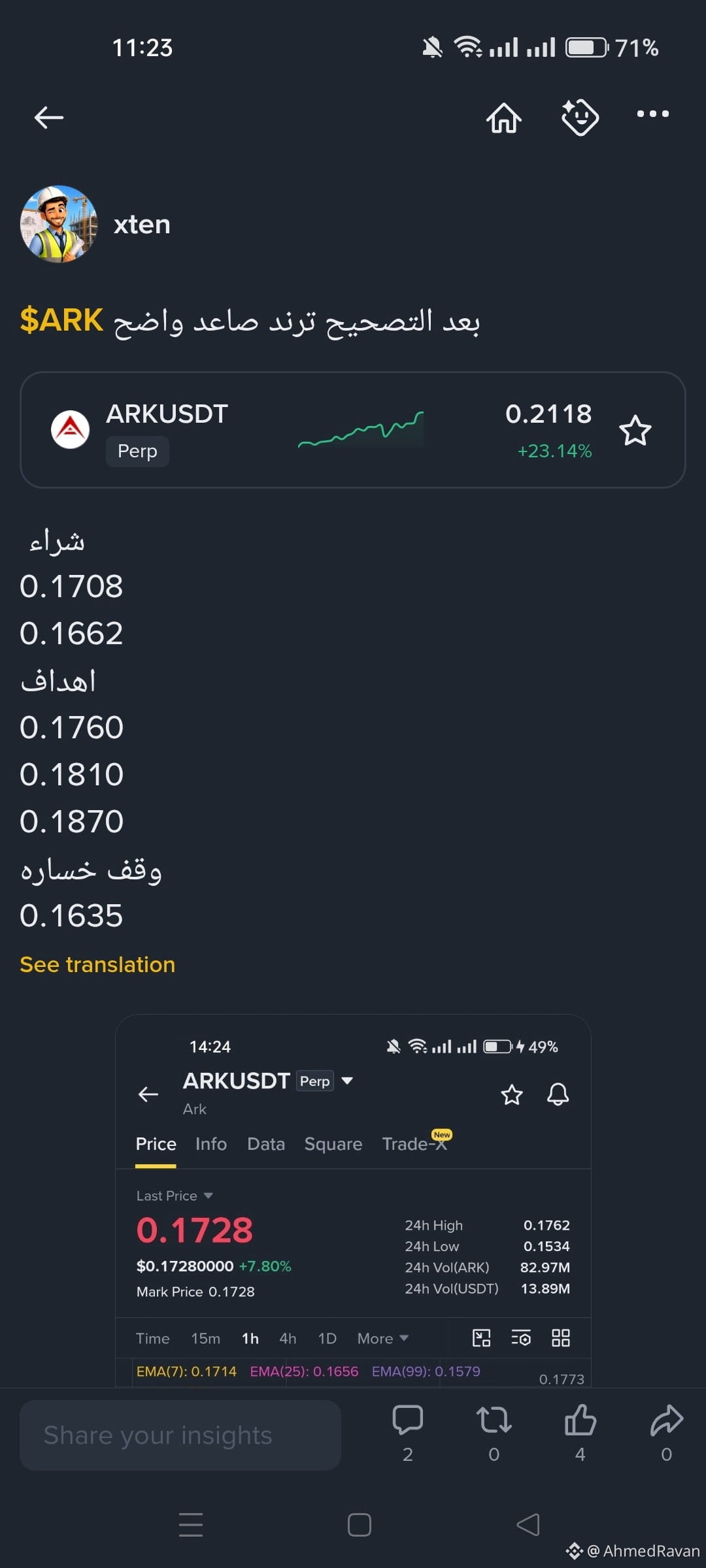Favorite ARKUSDT with the card star
This screenshot has width=706, height=1568.
[635, 431]
